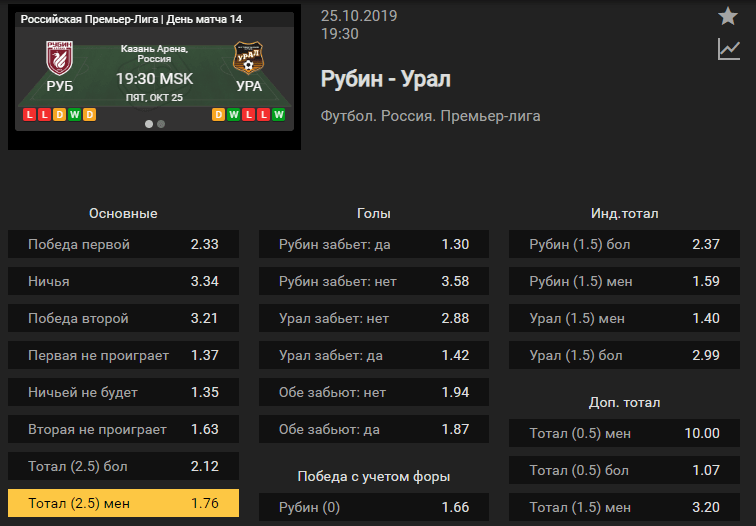756x526 pixels.
Task: Click Победа с учетом форы header
Action: (374, 476)
